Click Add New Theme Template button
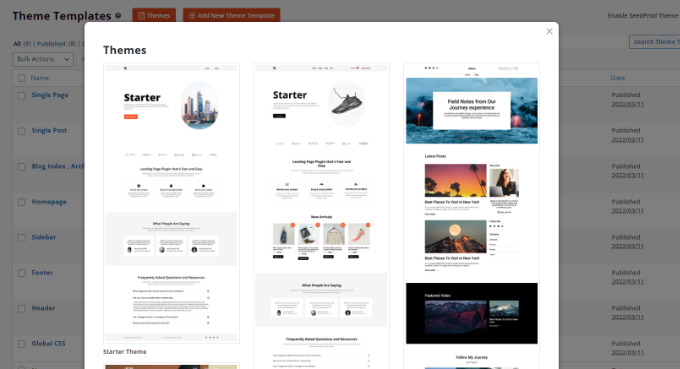 pos(232,16)
